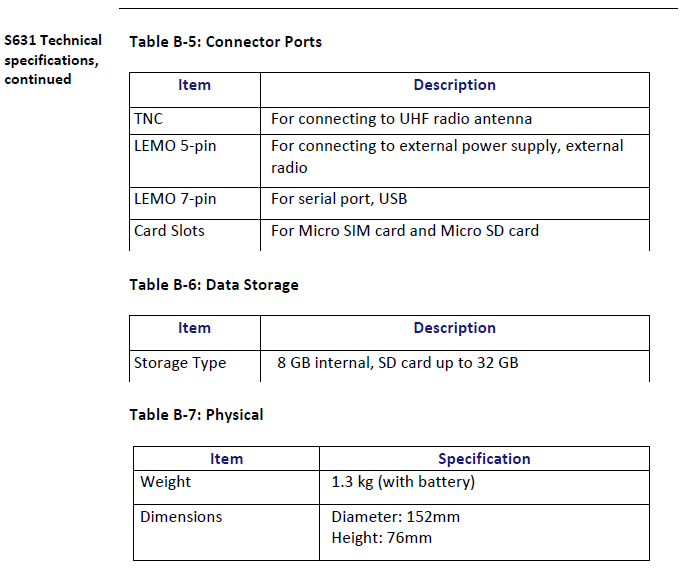684x573 pixels.
Task: Click the Table B-5: Connector Ports heading
Action: [225, 42]
